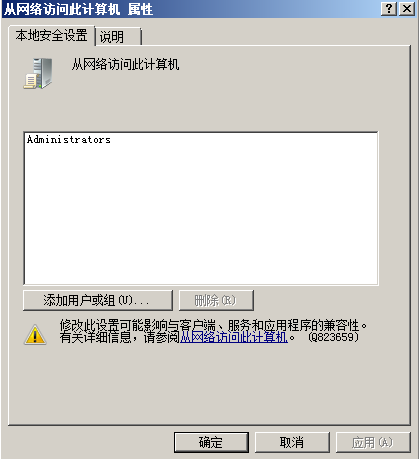
Task: Click blank title bar area left of help button
Action: click(267, 9)
